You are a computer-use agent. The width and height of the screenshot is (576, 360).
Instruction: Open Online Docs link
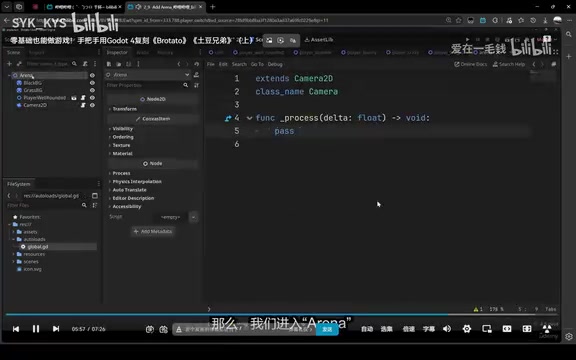click(471, 64)
